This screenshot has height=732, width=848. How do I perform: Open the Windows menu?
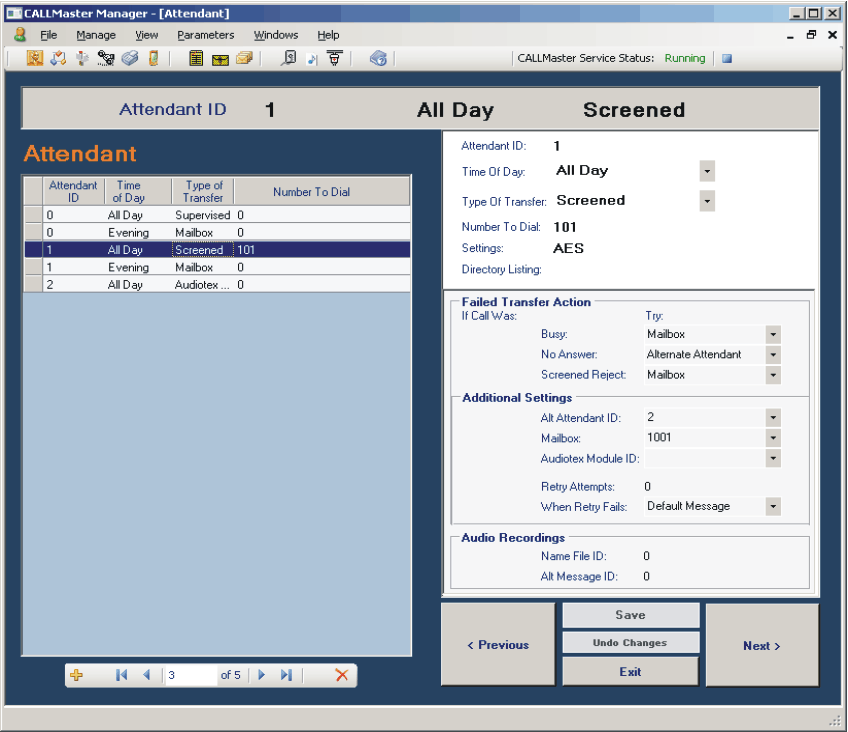(276, 35)
